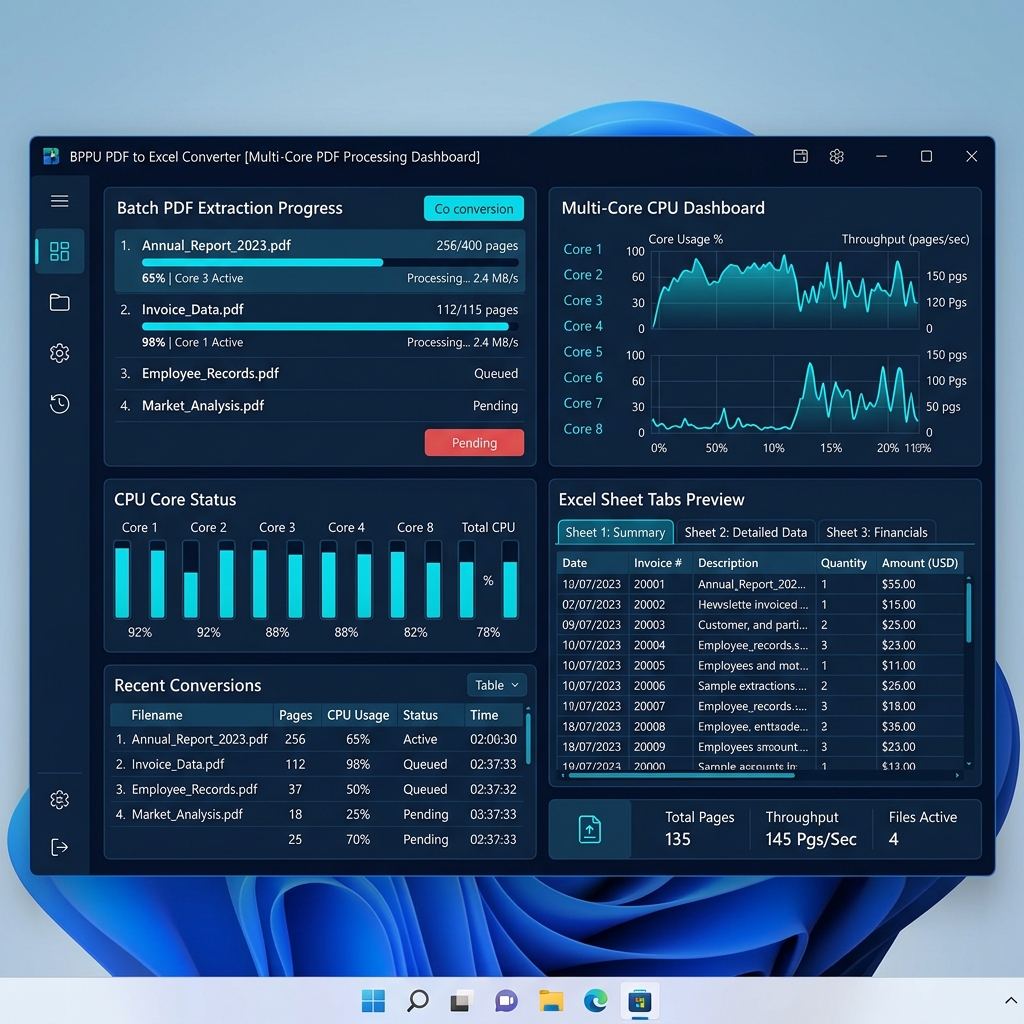Select Employee_Records.pdf in Recent Conversions
1024x1024 pixels.
click(x=195, y=790)
